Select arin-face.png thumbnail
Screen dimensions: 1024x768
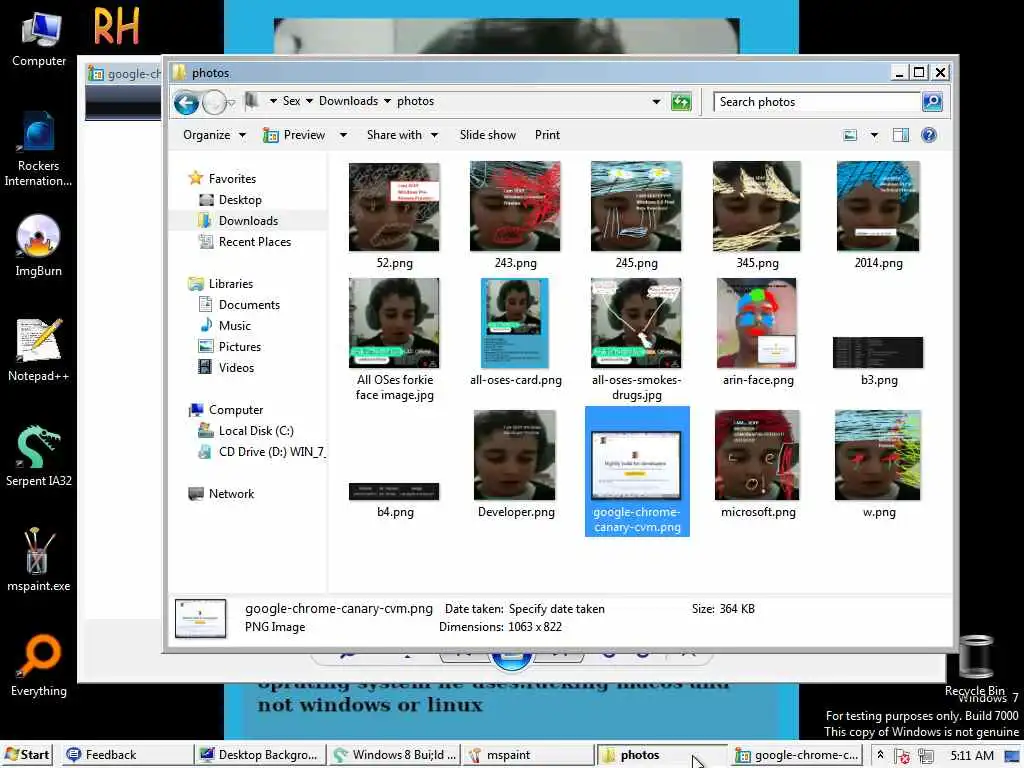pyautogui.click(x=757, y=324)
